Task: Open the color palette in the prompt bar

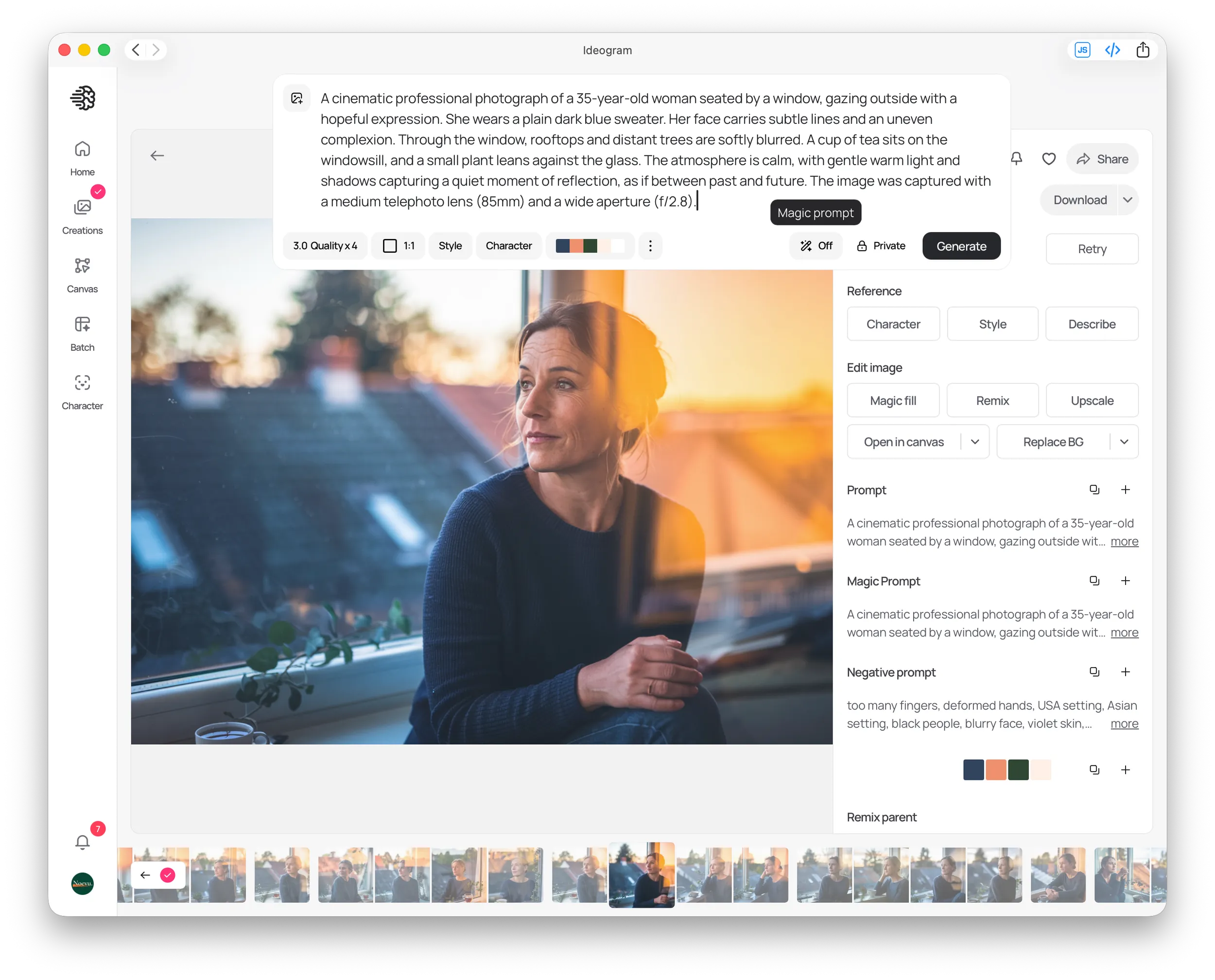Action: coord(590,245)
